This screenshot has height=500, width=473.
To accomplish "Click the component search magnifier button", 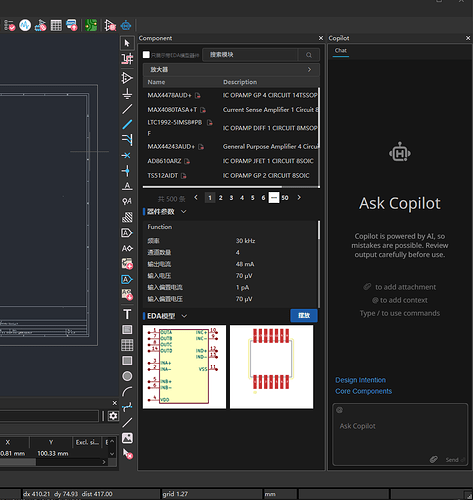I will click(309, 55).
